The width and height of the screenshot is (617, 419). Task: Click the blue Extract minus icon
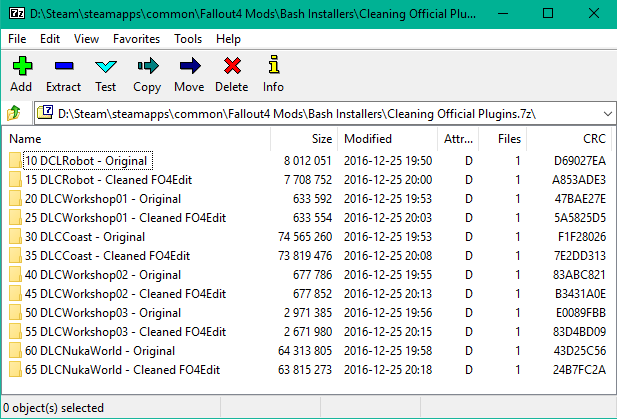pyautogui.click(x=64, y=66)
